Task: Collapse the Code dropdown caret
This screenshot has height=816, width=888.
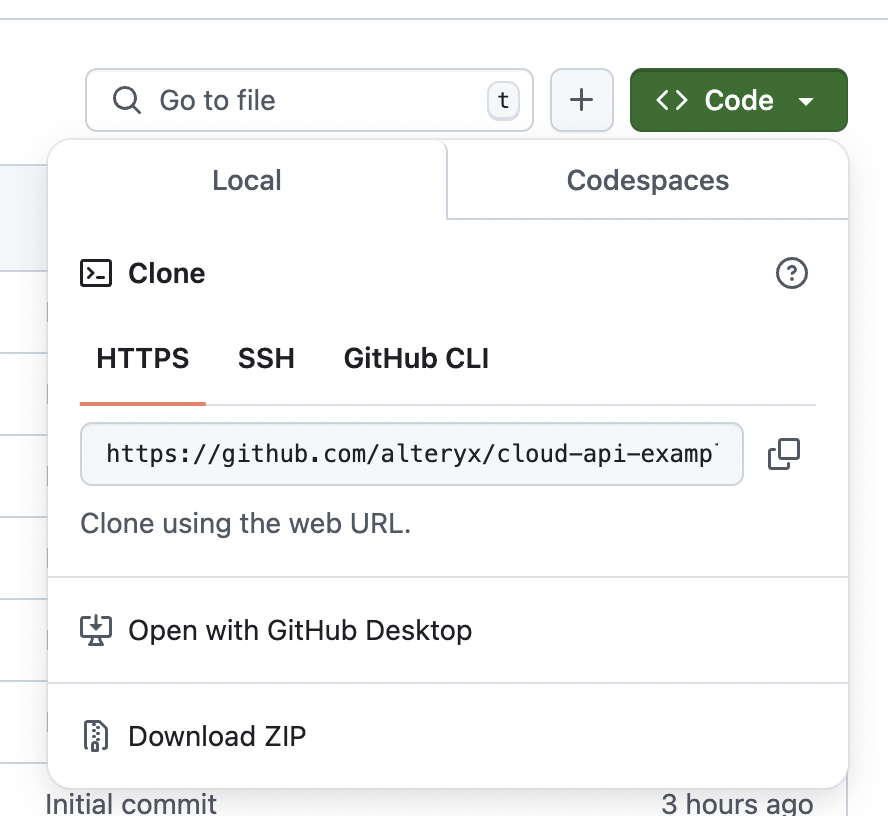Action: [x=806, y=101]
